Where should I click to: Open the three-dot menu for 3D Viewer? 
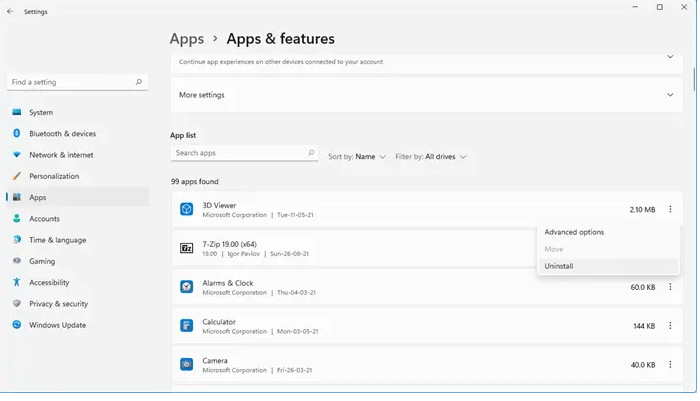point(670,209)
